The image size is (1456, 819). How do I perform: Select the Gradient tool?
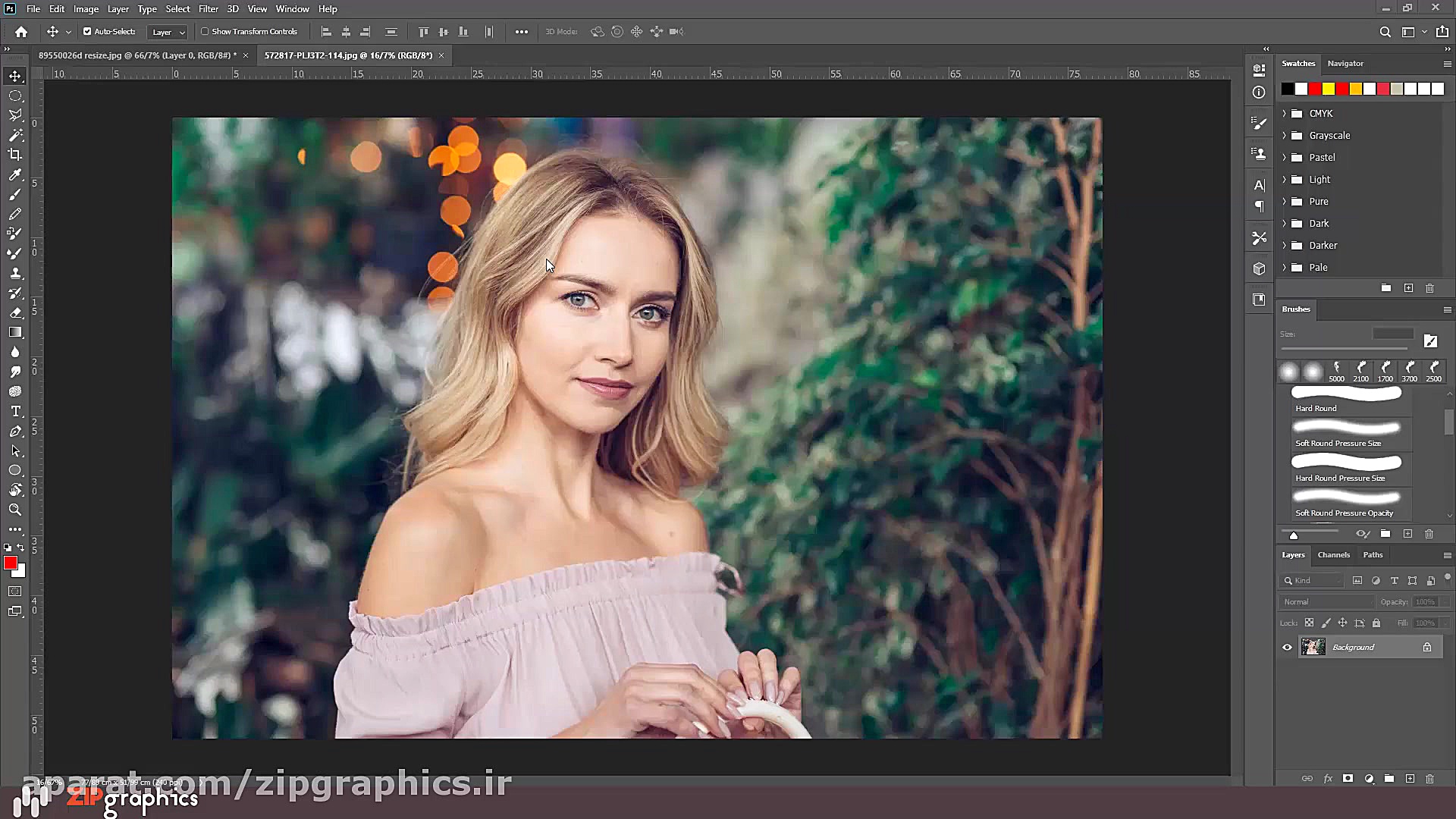(15, 332)
